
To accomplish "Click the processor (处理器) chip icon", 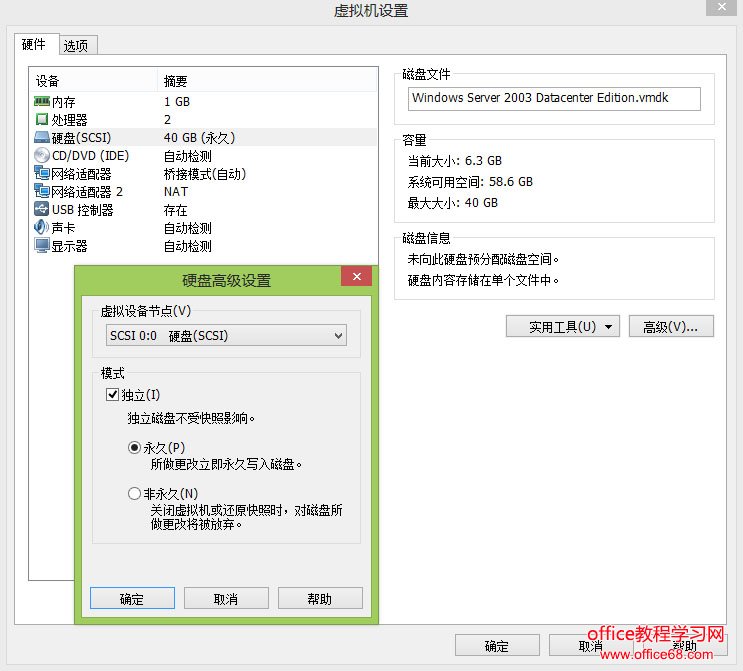I will (42, 119).
